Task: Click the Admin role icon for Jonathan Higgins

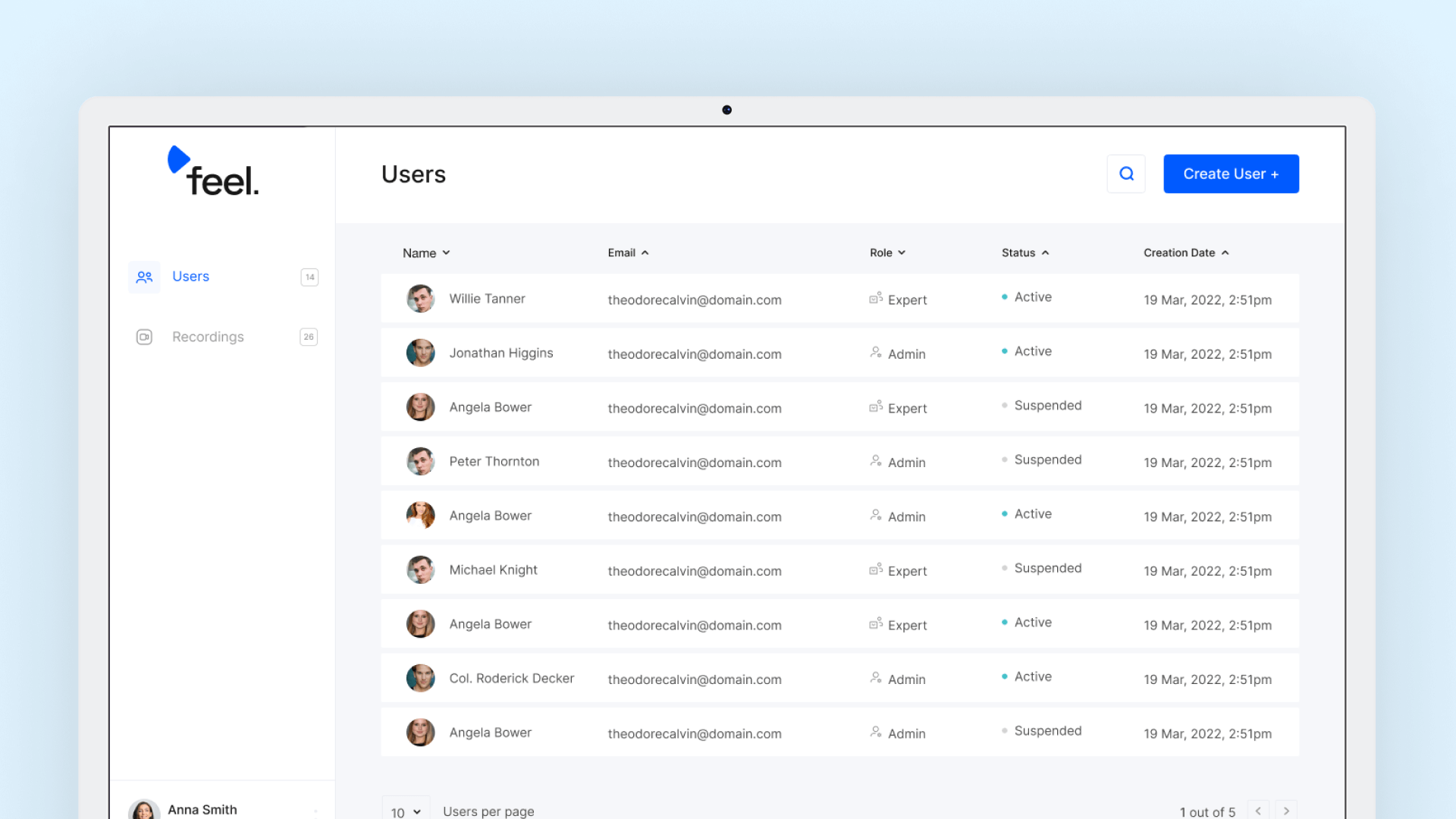Action: (x=875, y=352)
